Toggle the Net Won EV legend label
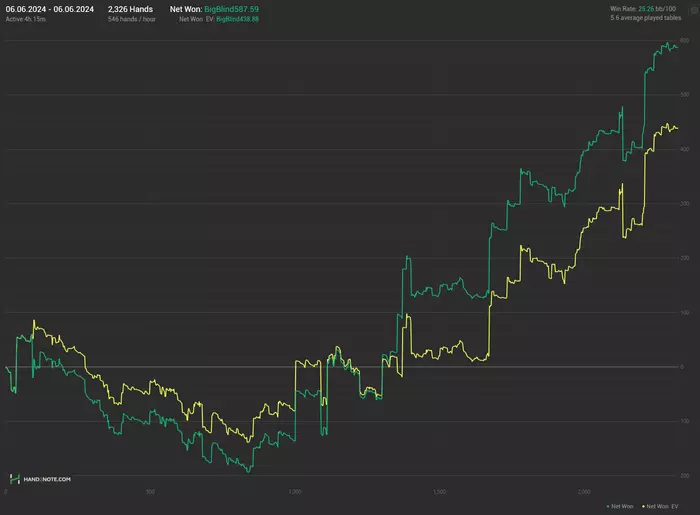This screenshot has height=515, width=700. [x=662, y=507]
